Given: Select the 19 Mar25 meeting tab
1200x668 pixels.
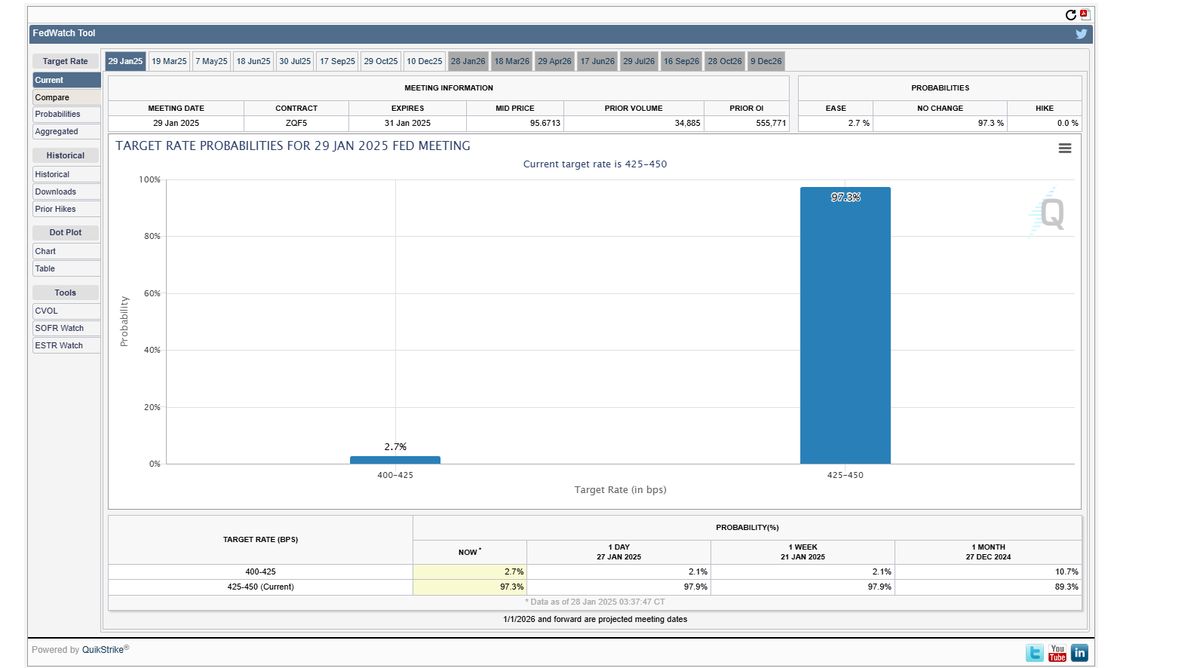Looking at the screenshot, I should pos(168,60).
